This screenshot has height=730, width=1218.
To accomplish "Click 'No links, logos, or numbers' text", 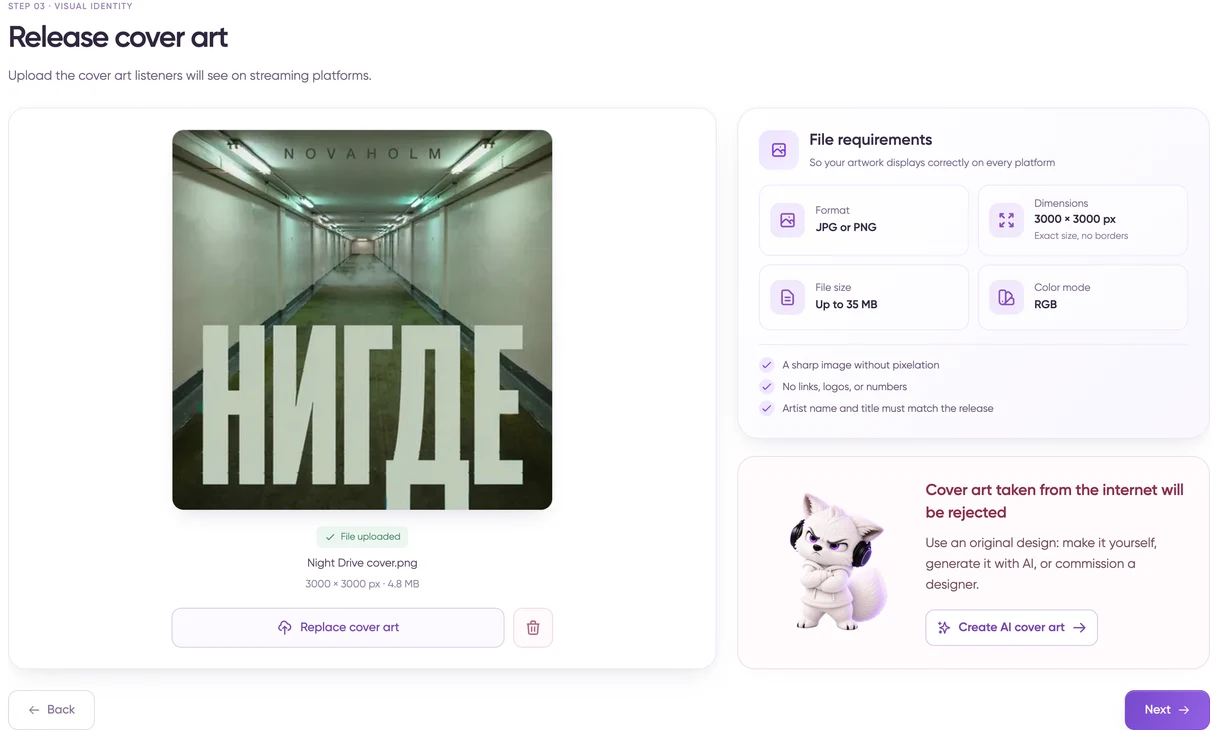I will point(845,387).
